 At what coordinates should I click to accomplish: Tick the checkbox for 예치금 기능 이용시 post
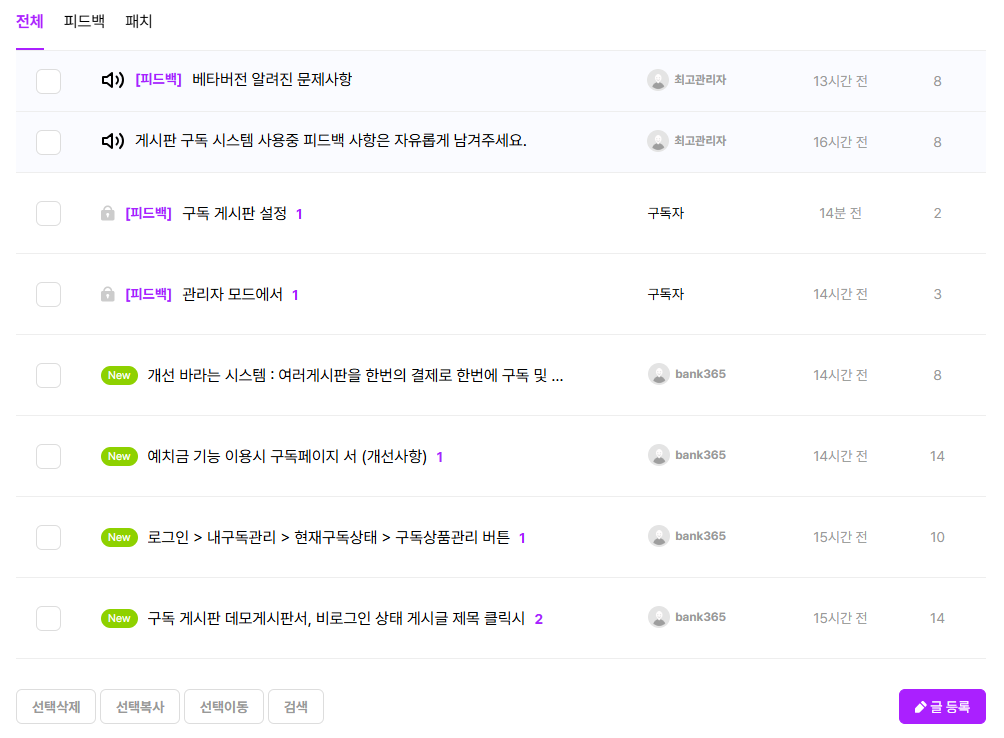pos(48,456)
